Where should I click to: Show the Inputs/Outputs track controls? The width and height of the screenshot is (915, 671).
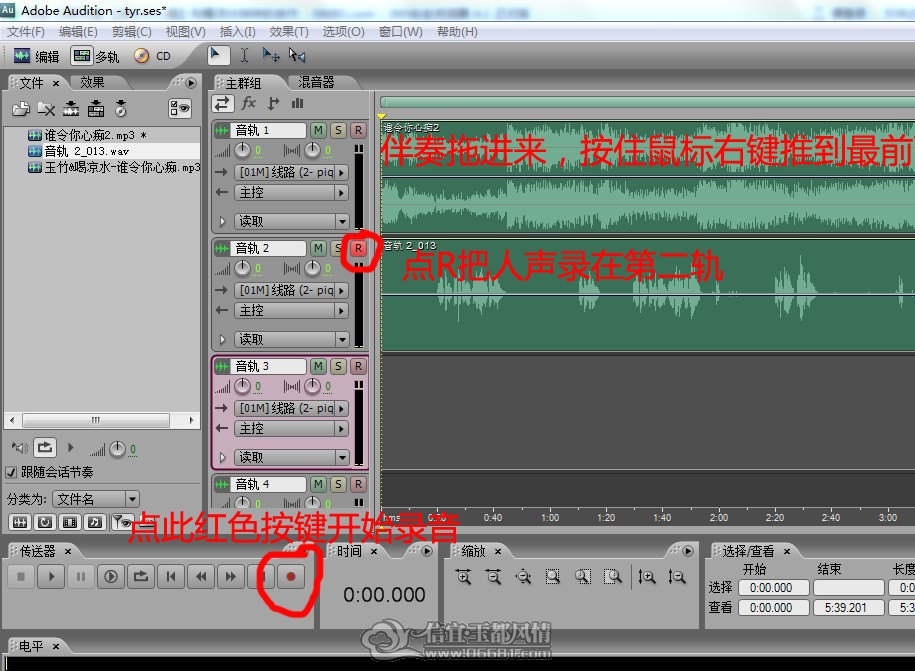(x=222, y=103)
